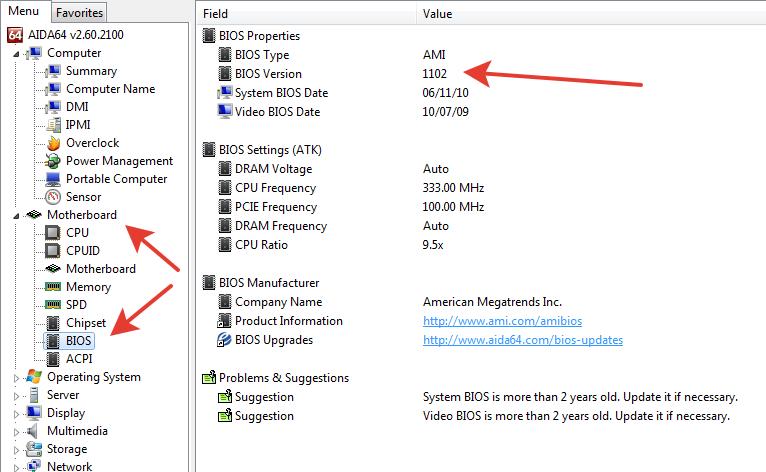Click the BIOS Properties section icon
Screen dimensions: 766x472
coord(209,36)
